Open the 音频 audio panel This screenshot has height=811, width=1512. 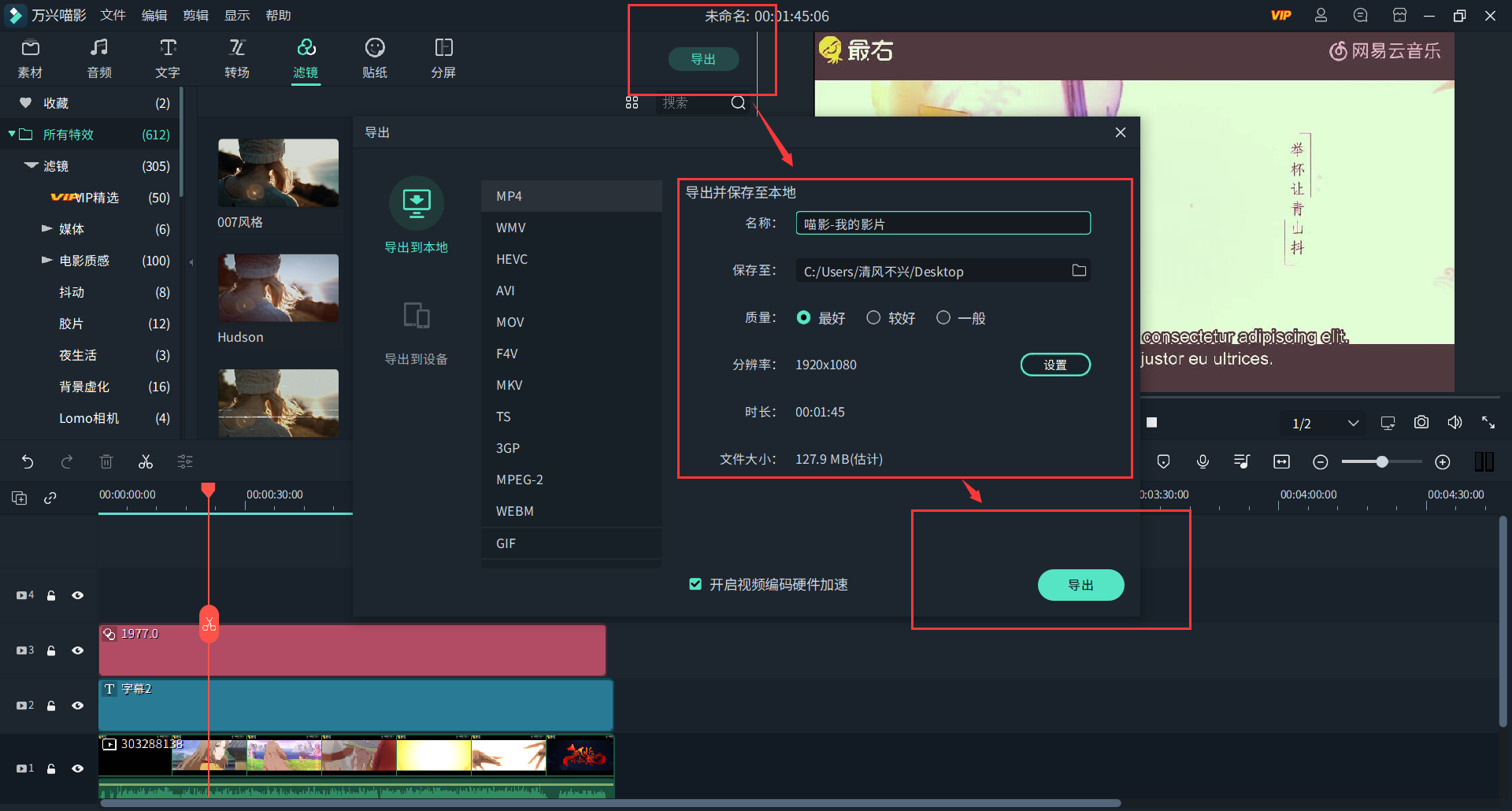pyautogui.click(x=98, y=57)
